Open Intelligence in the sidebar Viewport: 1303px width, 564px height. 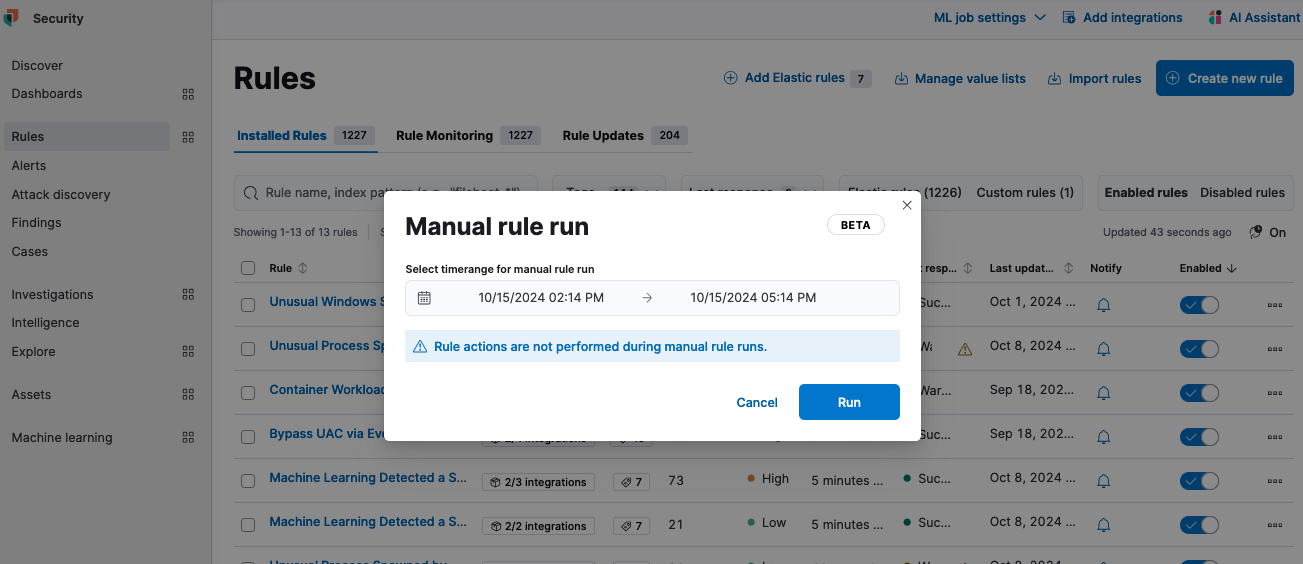click(45, 323)
